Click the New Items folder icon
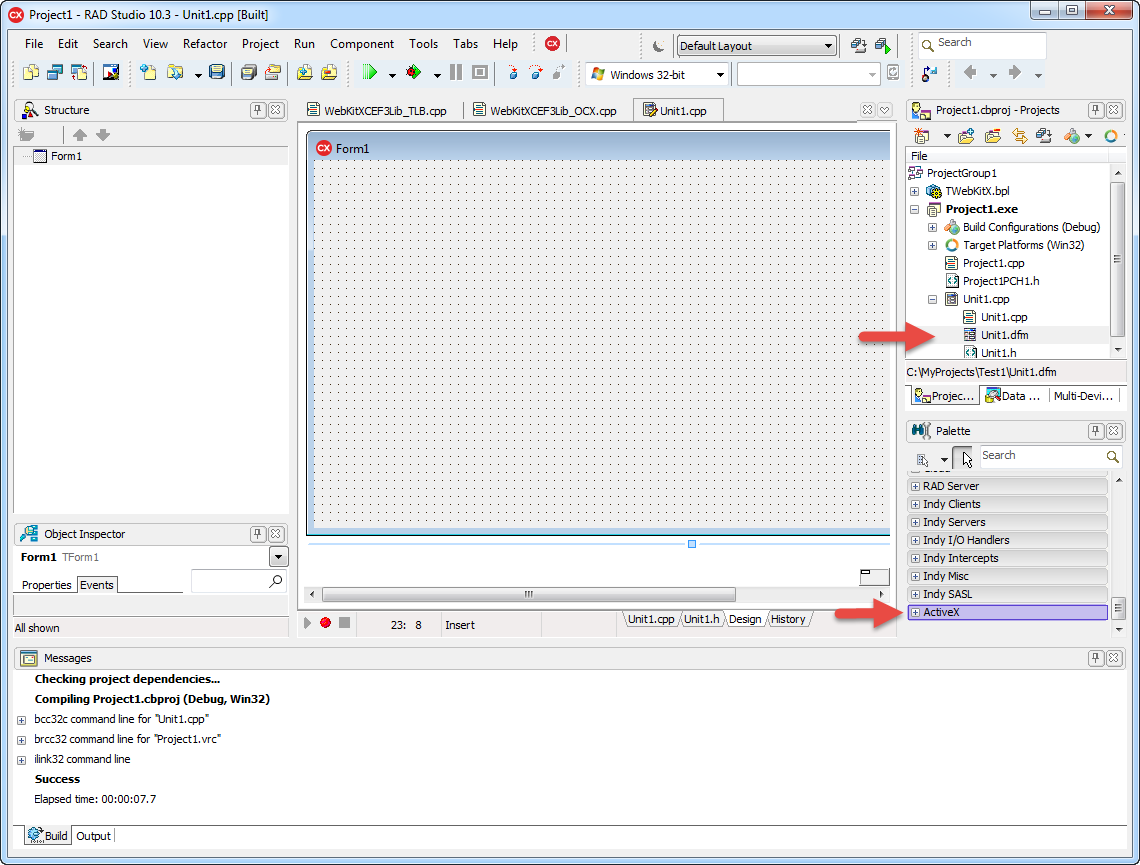 tap(148, 73)
